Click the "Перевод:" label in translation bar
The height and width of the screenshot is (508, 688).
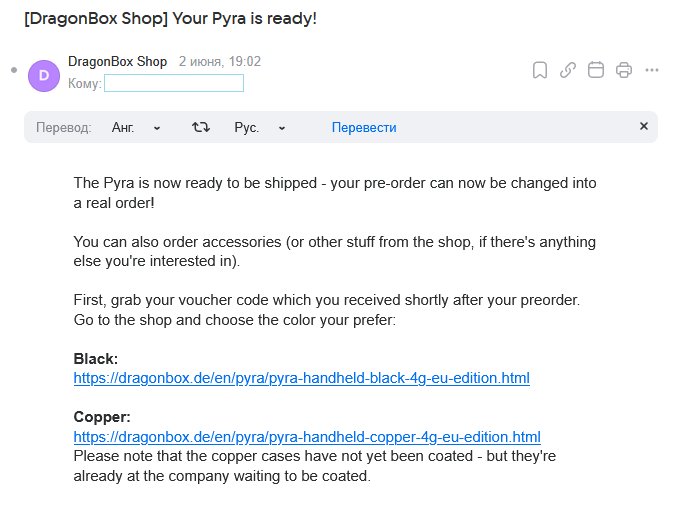point(64,127)
